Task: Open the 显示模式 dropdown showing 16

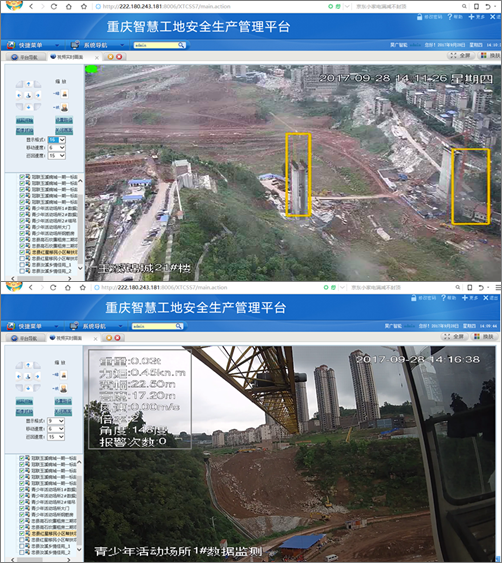Action: click(57, 140)
